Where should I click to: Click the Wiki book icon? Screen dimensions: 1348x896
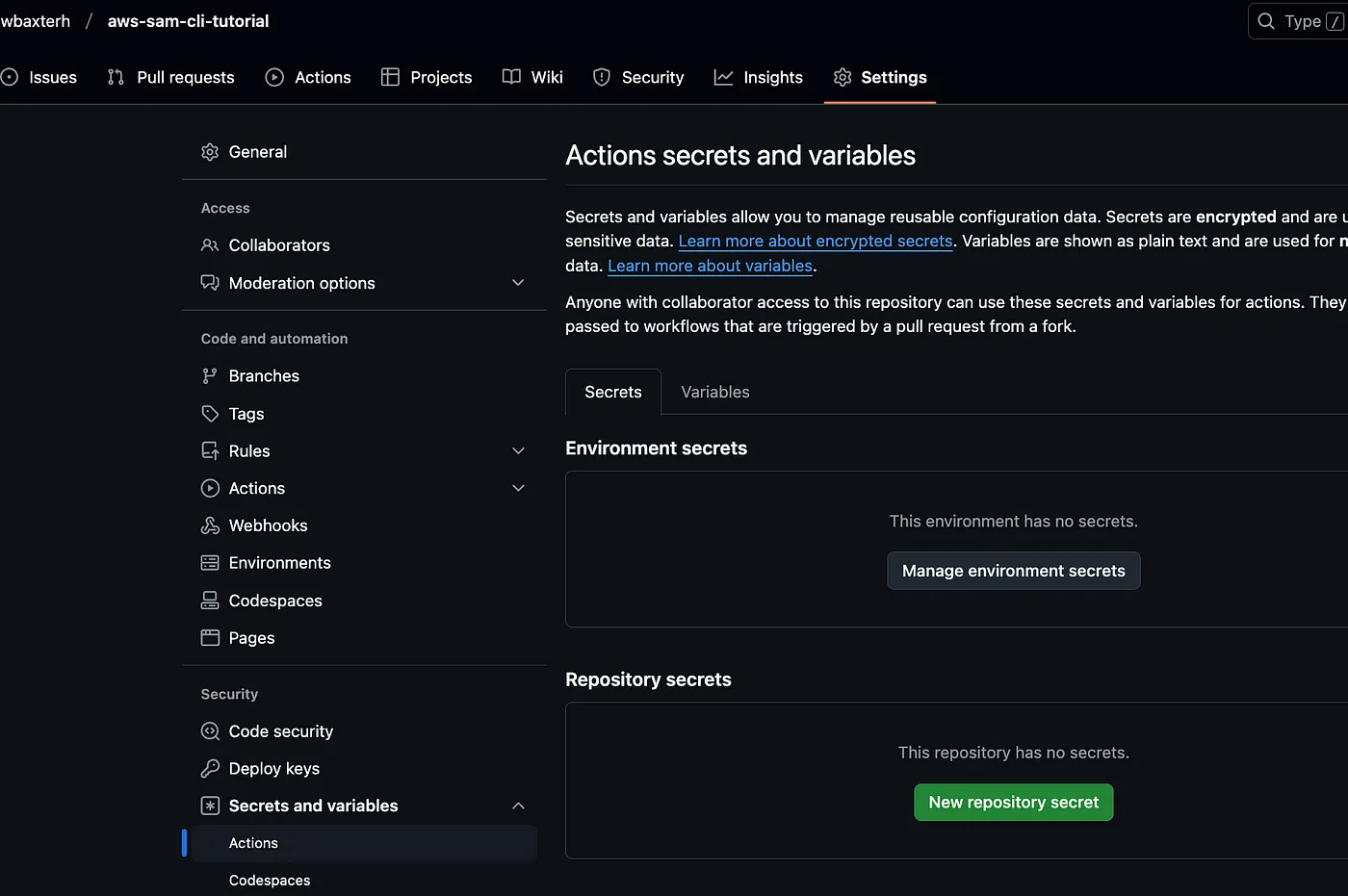[511, 77]
